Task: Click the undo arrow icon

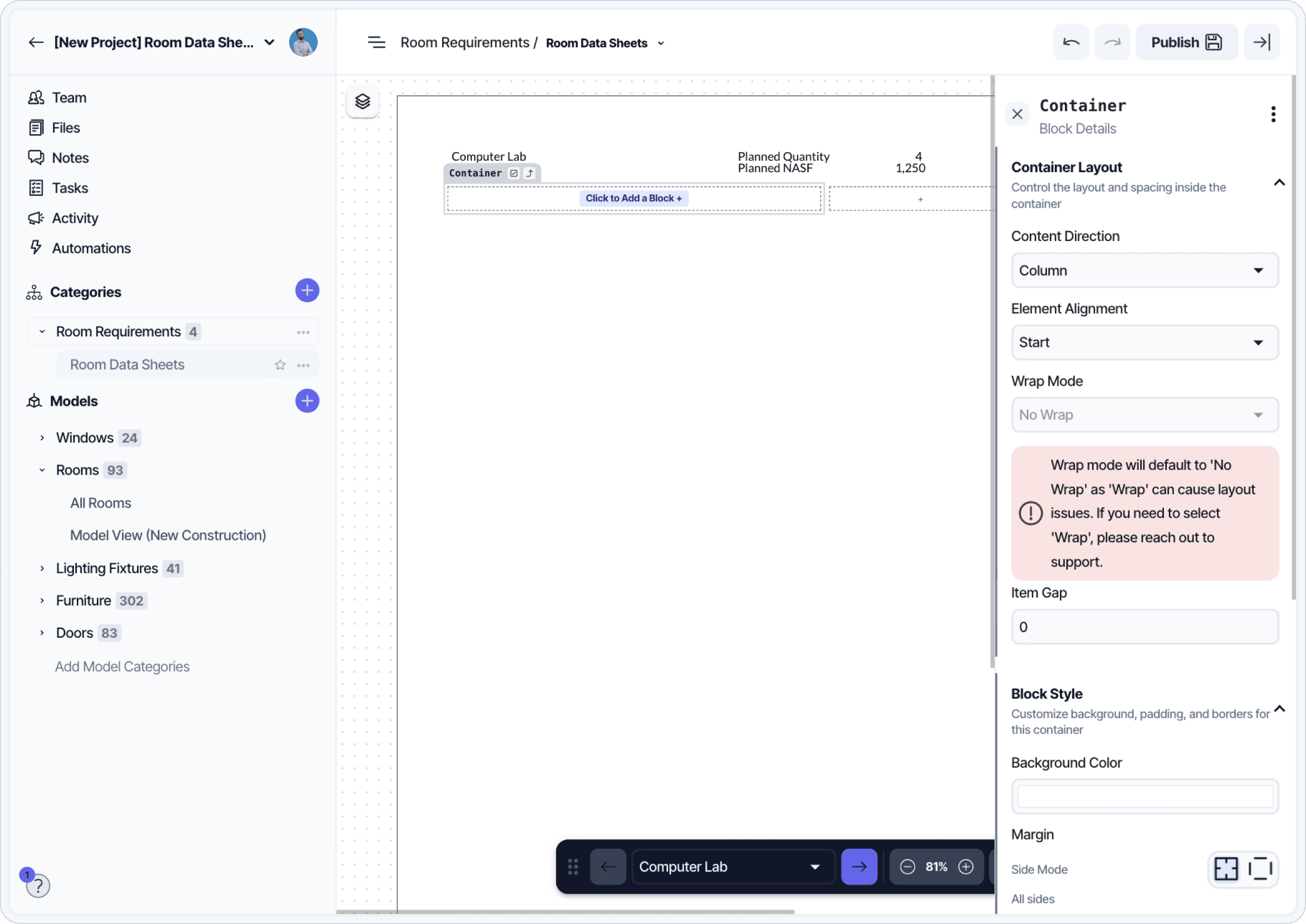Action: 1071,43
